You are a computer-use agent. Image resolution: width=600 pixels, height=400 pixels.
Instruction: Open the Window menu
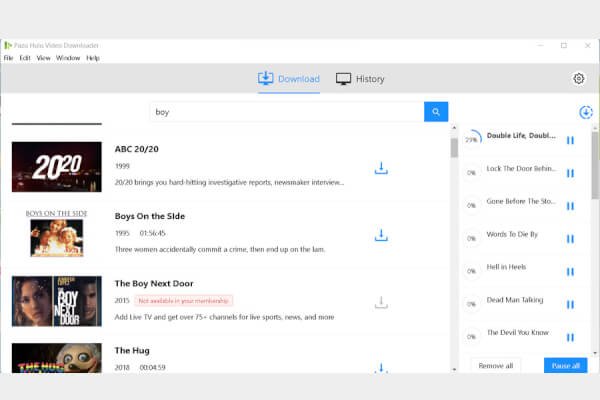pyautogui.click(x=68, y=58)
